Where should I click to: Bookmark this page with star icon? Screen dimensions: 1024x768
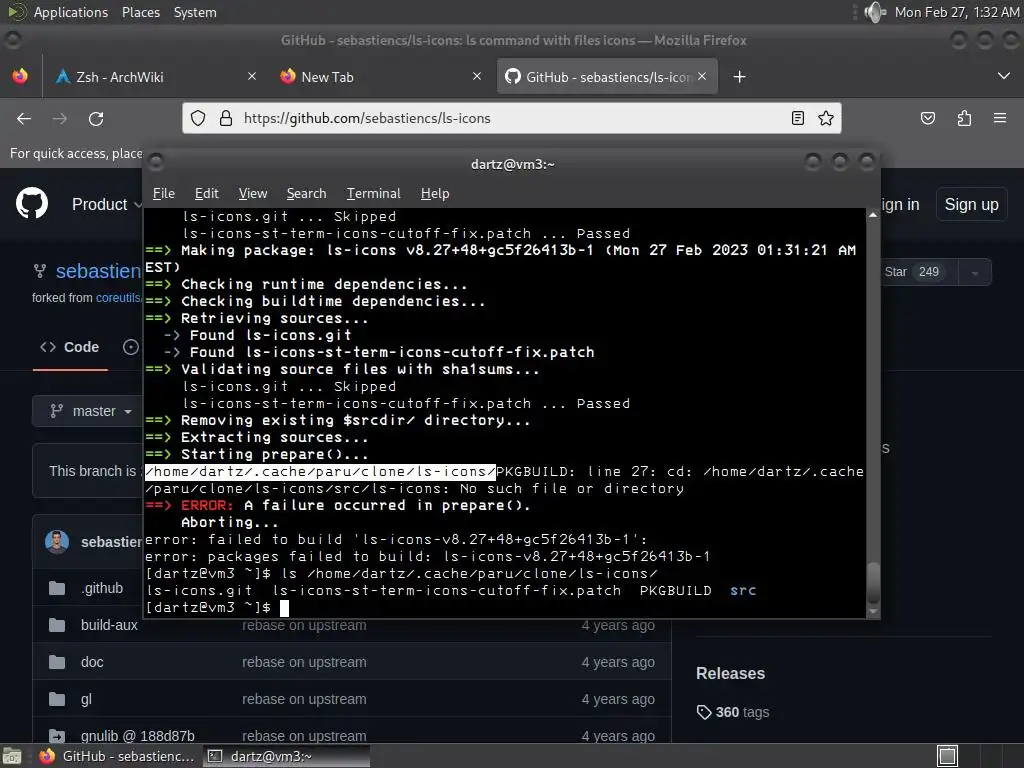pyautogui.click(x=826, y=118)
